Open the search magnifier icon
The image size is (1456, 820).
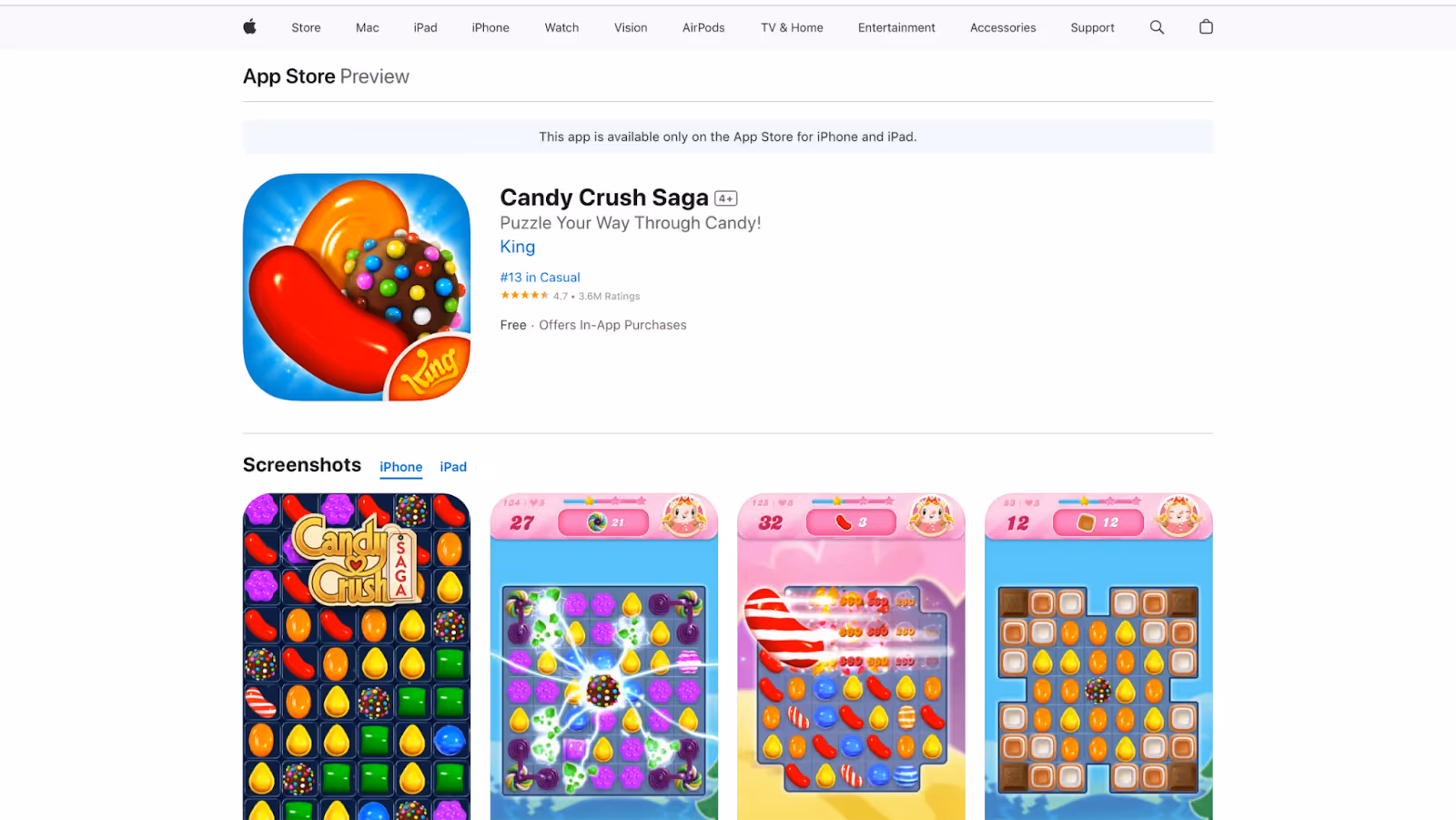click(1157, 27)
